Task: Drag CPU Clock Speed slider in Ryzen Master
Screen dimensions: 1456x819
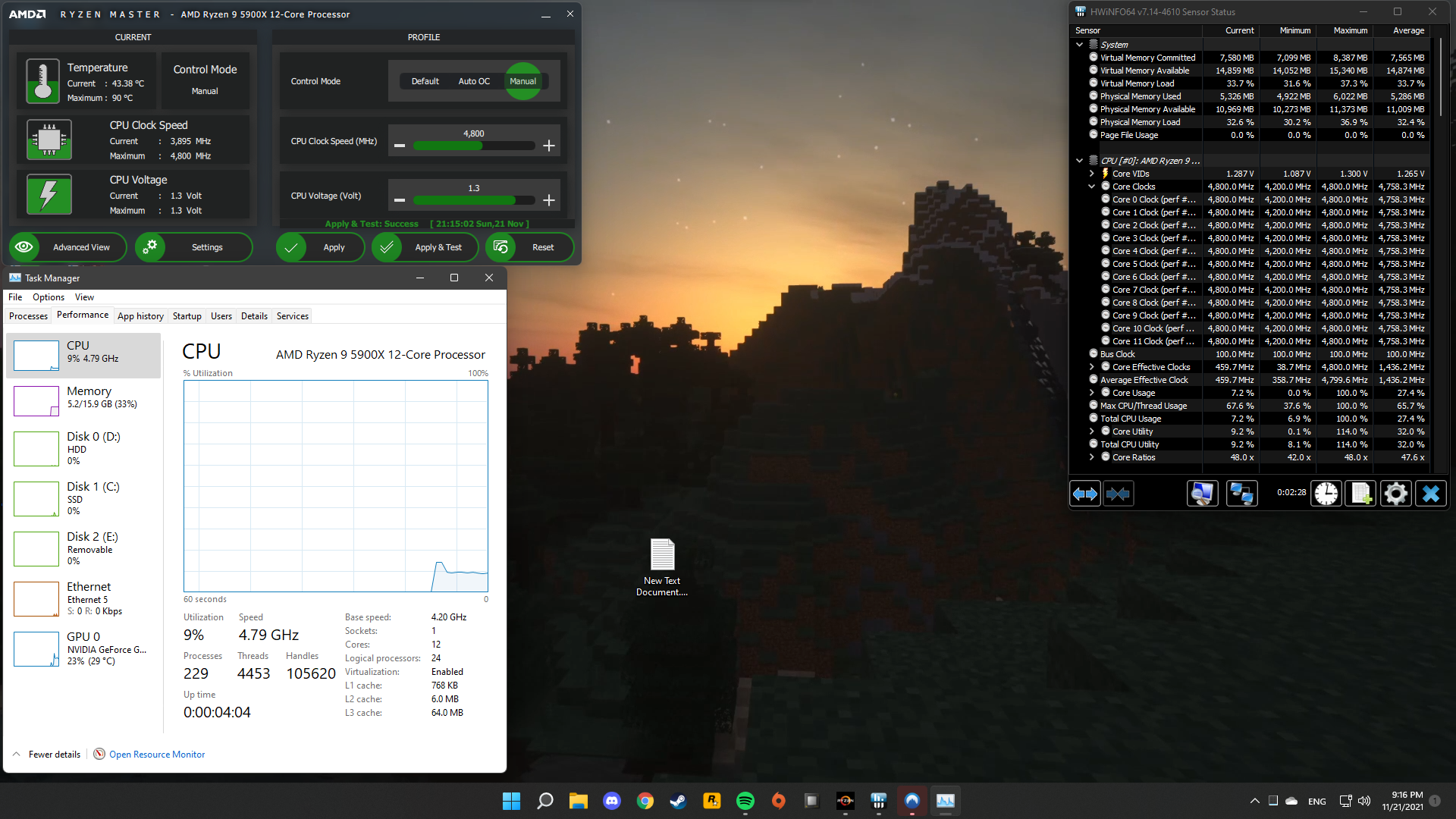Action: (473, 145)
